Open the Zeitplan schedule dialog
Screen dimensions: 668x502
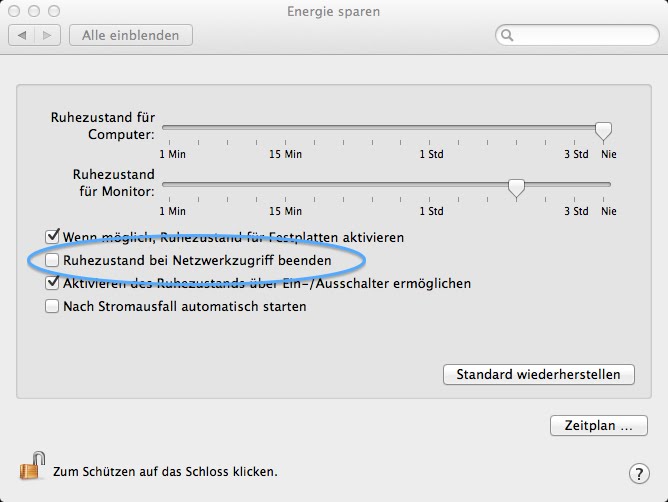tap(598, 425)
